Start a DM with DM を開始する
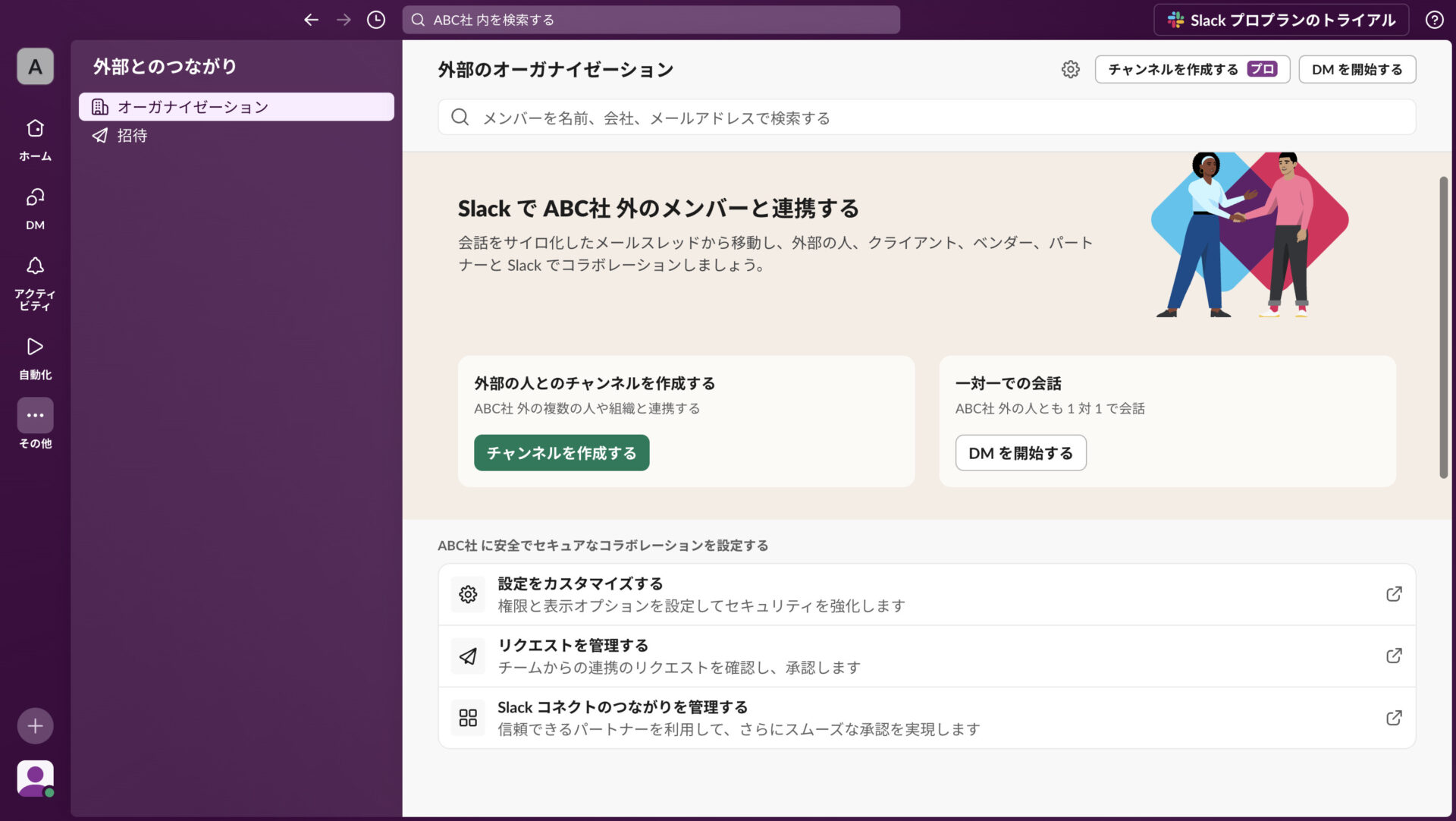 pyautogui.click(x=1021, y=452)
